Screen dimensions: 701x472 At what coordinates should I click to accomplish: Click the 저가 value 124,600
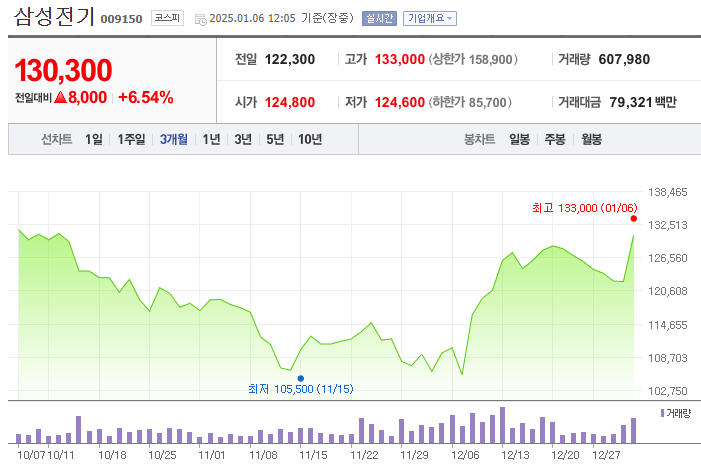click(400, 102)
